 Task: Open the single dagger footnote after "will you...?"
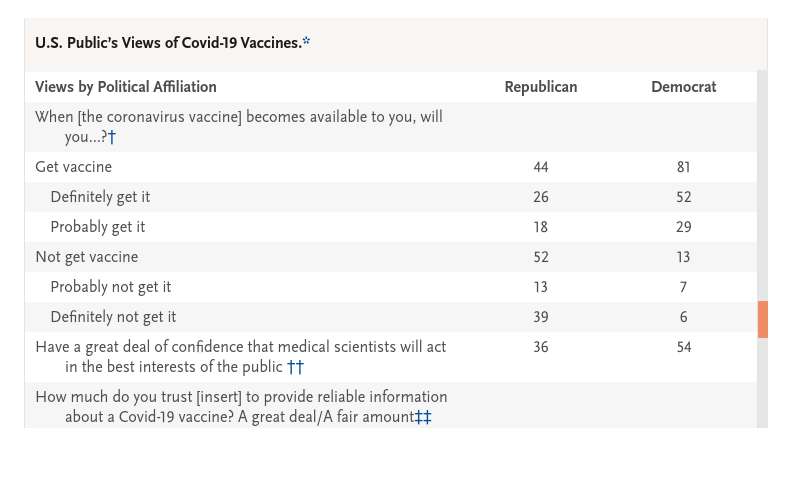click(112, 137)
